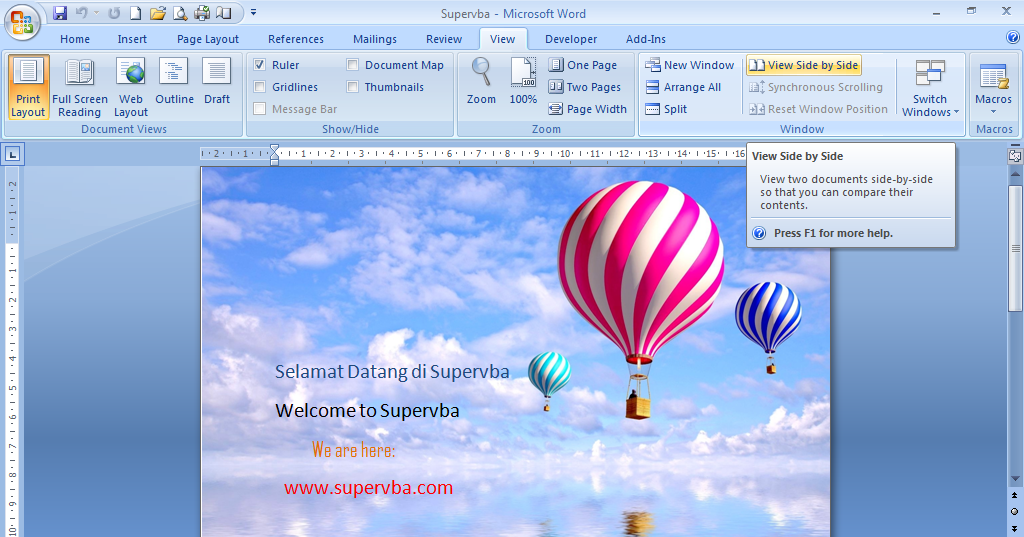1024x537 pixels.
Task: Open the Insert tab
Action: [x=132, y=39]
